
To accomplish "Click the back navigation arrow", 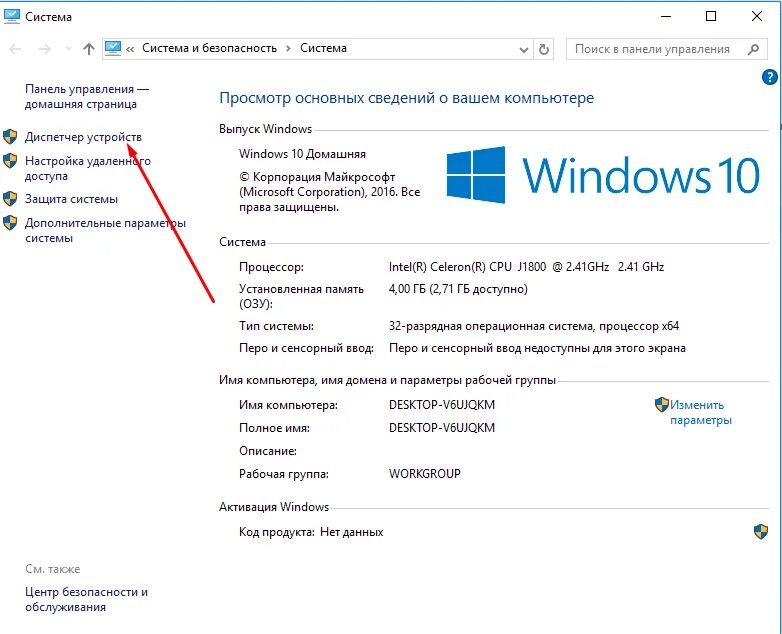I will point(15,49).
